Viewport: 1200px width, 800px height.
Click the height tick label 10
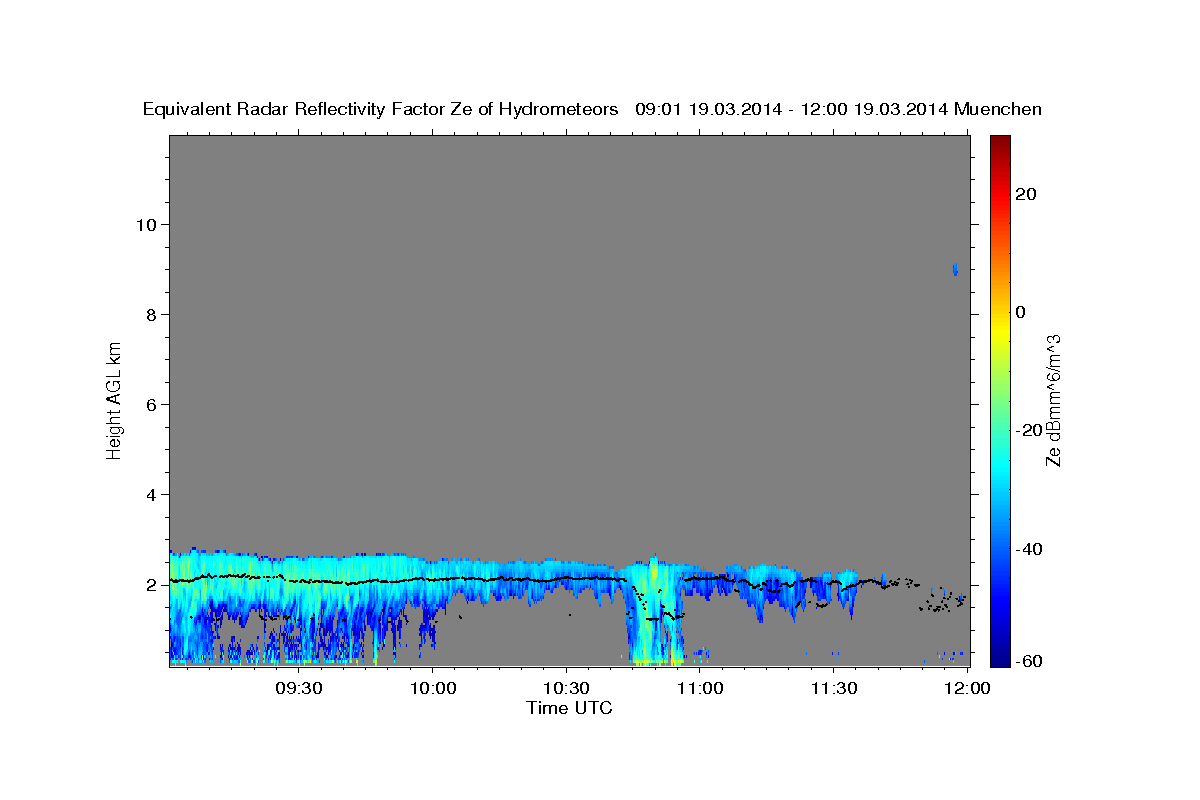(x=145, y=224)
